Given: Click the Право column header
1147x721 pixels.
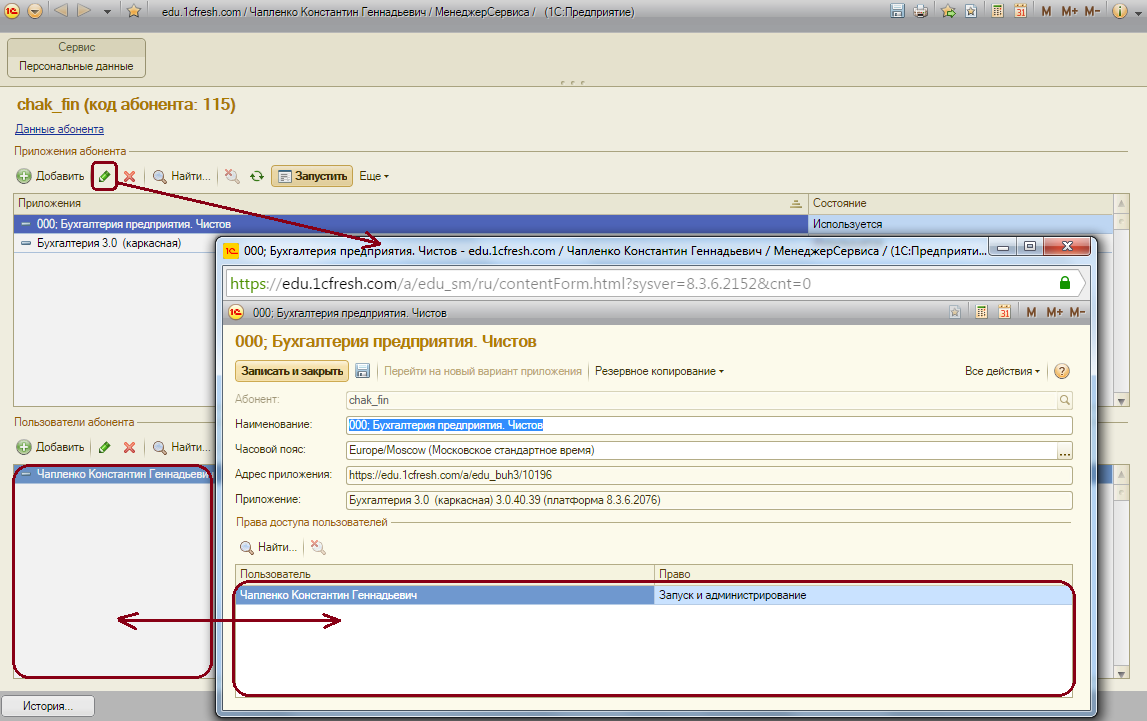Looking at the screenshot, I should click(x=863, y=574).
